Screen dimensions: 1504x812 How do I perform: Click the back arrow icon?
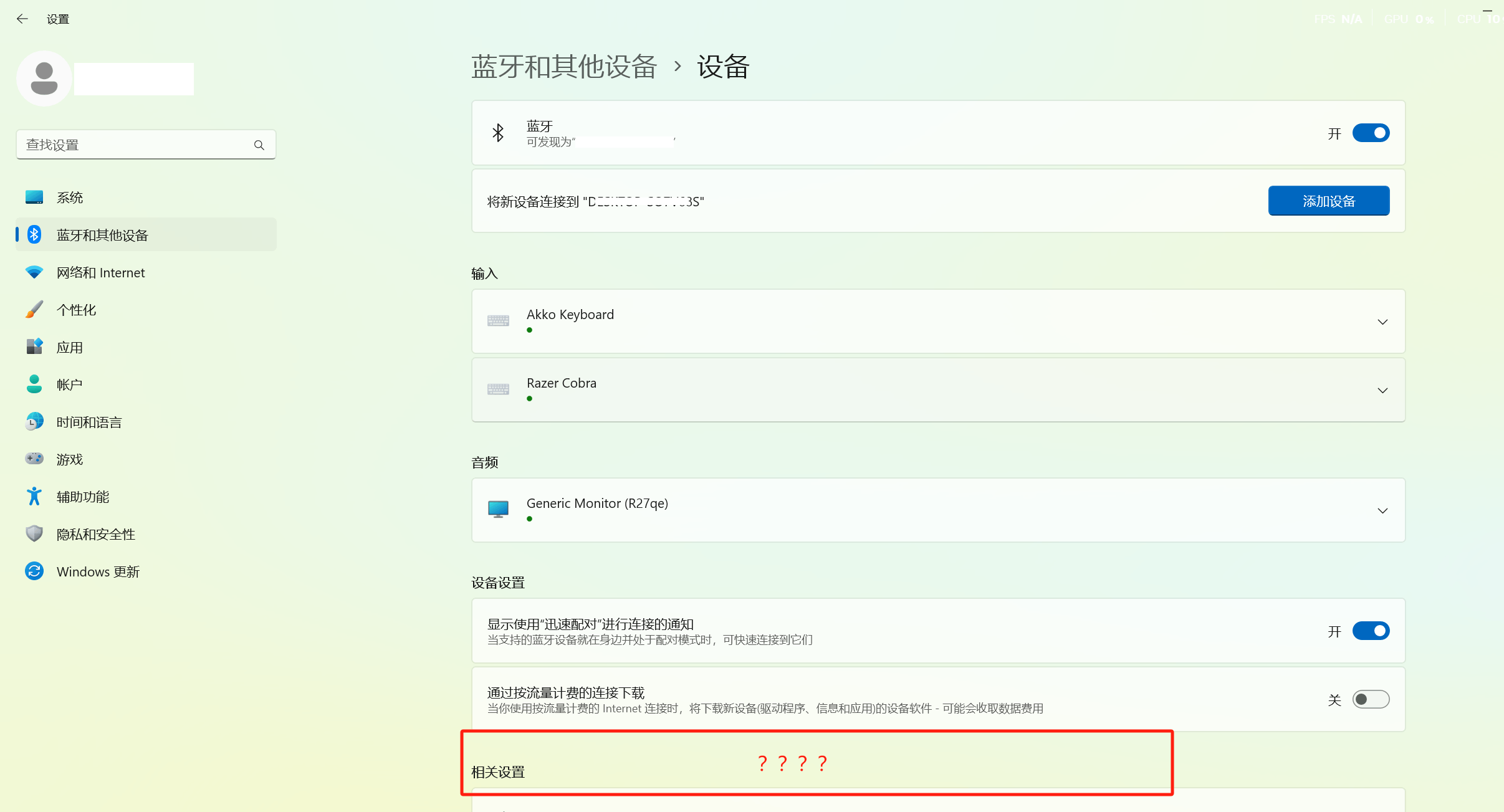tap(22, 19)
